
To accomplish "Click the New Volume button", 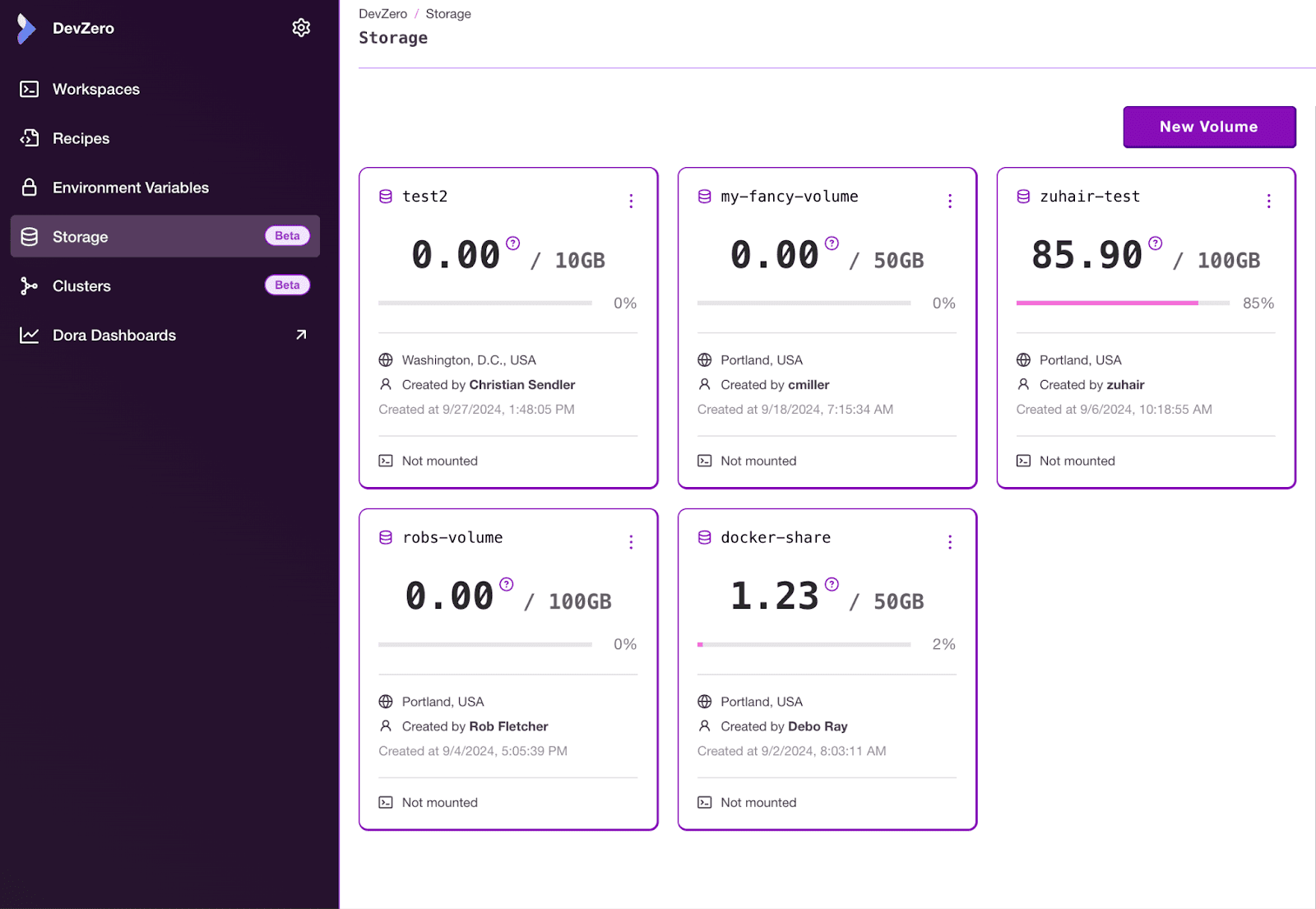I will coord(1209,128).
